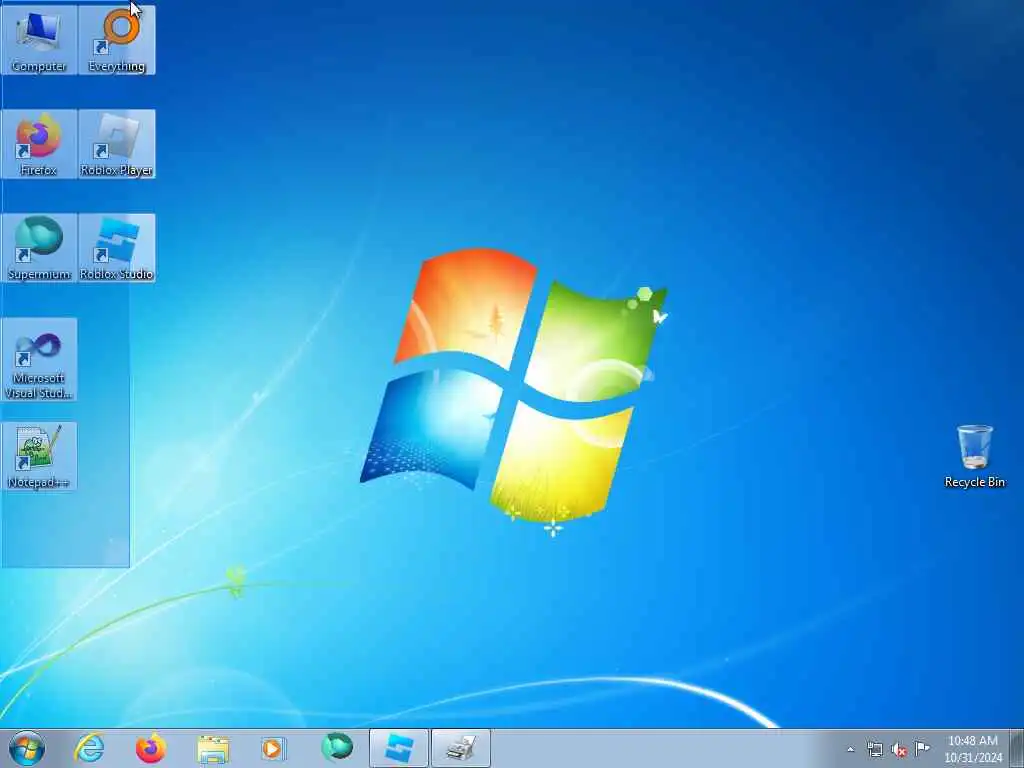Image resolution: width=1024 pixels, height=768 pixels.
Task: Click the Show Desktop button
Action: [x=1017, y=748]
